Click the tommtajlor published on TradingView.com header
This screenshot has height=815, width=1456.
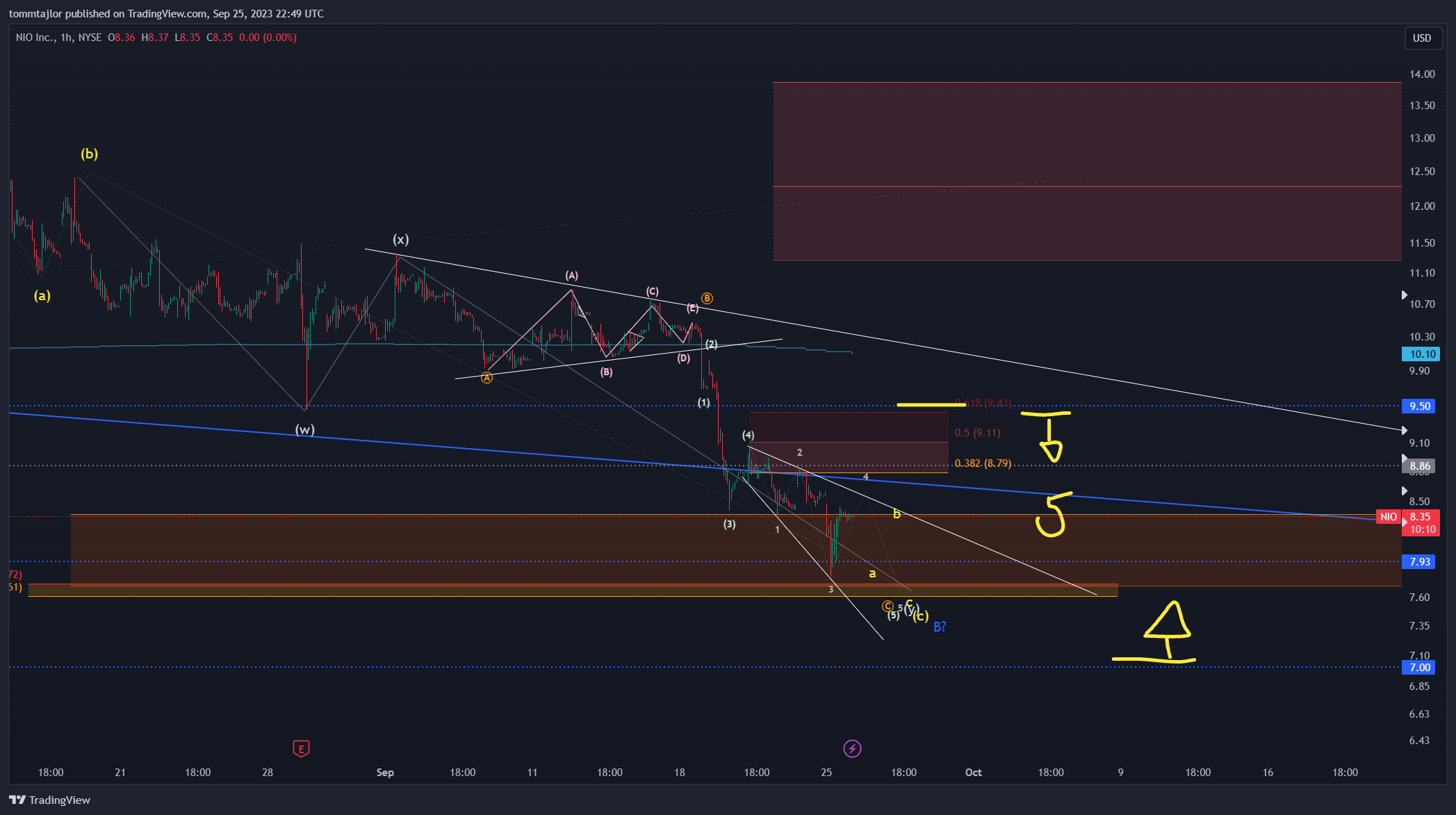click(166, 14)
